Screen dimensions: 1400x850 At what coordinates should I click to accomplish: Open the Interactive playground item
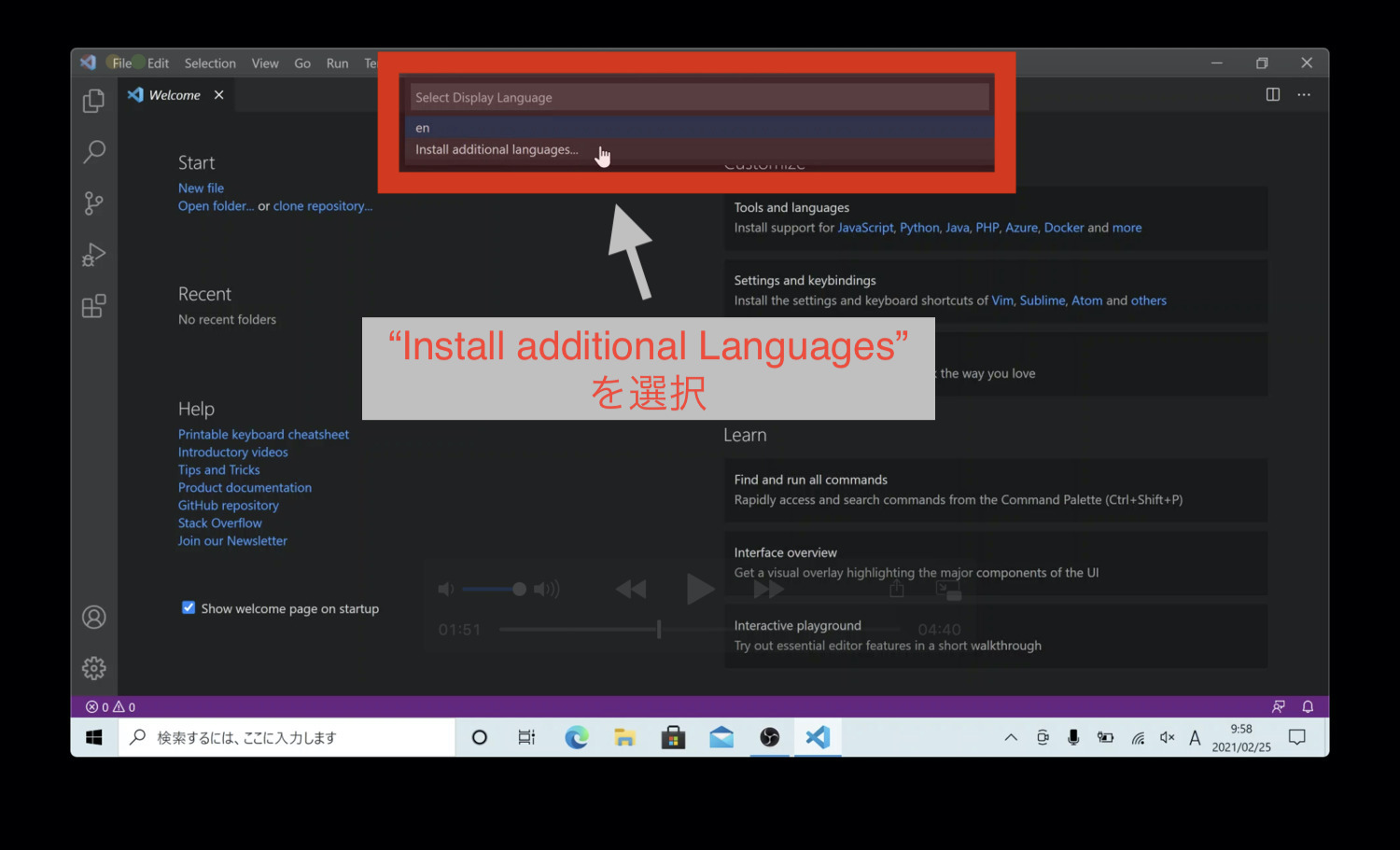996,635
